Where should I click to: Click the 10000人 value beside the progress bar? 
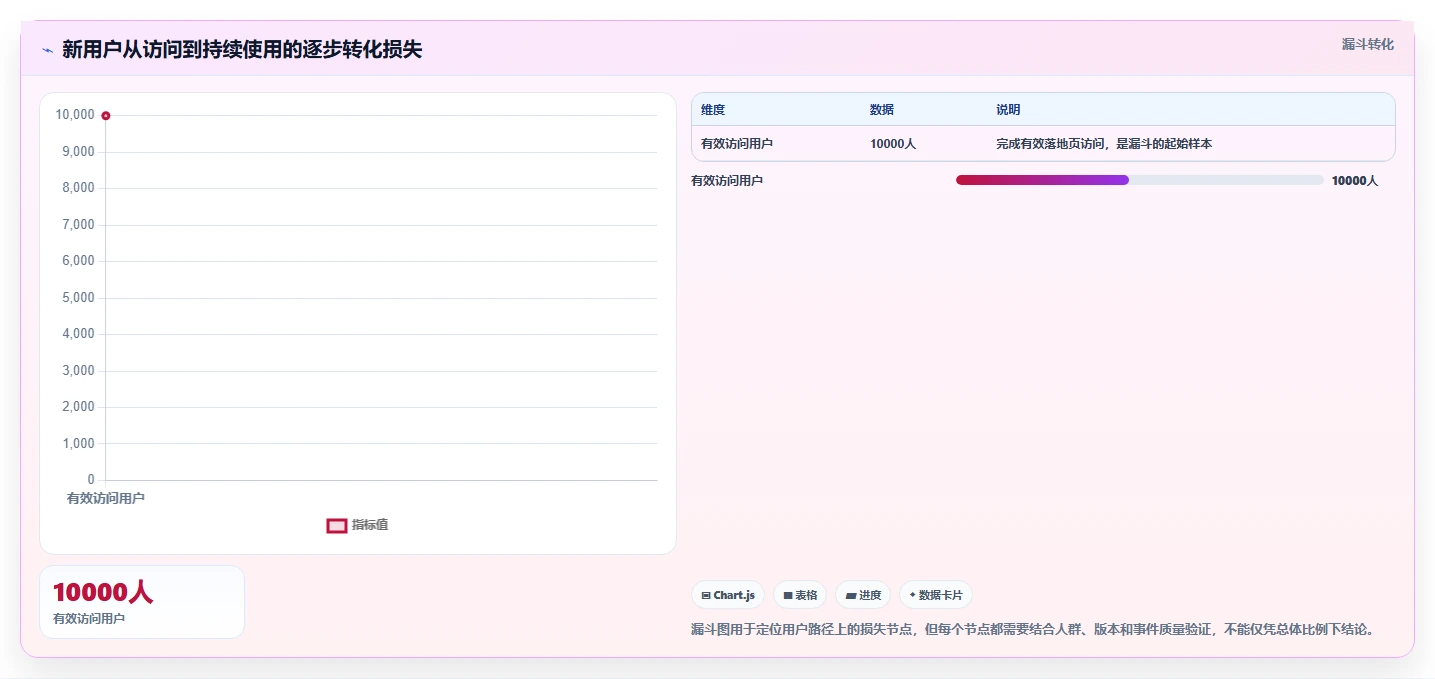(1355, 181)
